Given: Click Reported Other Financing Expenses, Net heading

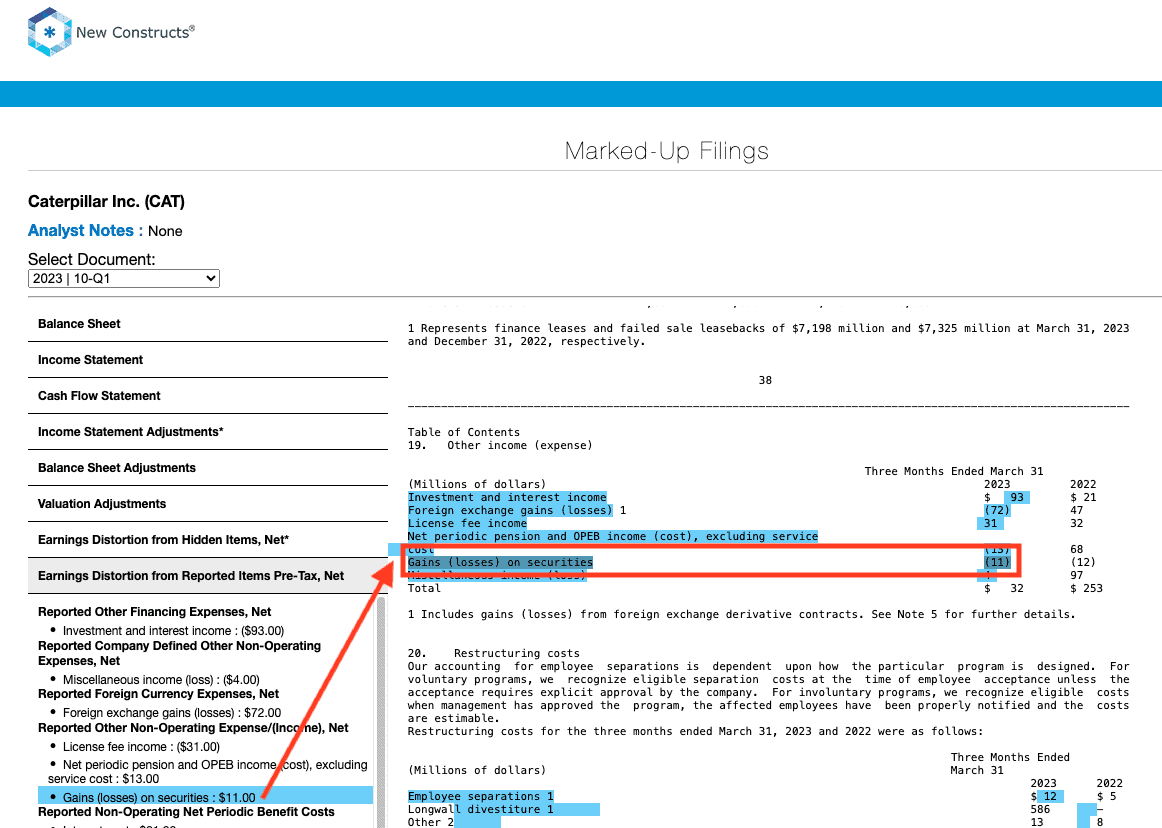Looking at the screenshot, I should tap(154, 612).
